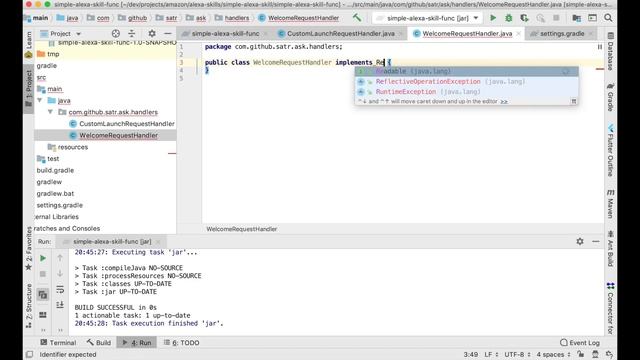Image resolution: width=640 pixels, height=360 pixels.
Task: Hide the Project tool window
Action: 168,33
